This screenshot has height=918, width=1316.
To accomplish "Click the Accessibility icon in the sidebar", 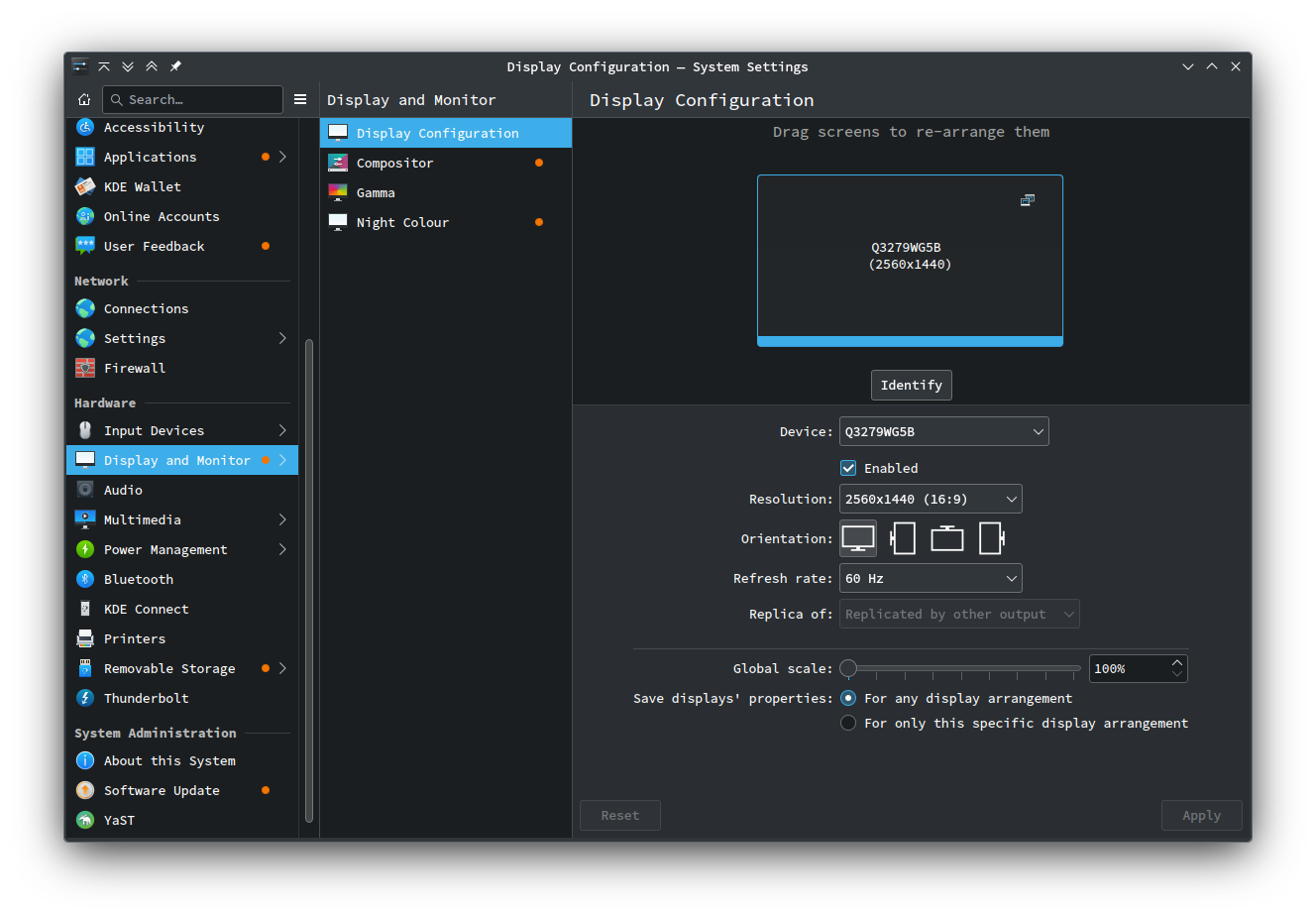I will (x=85, y=127).
